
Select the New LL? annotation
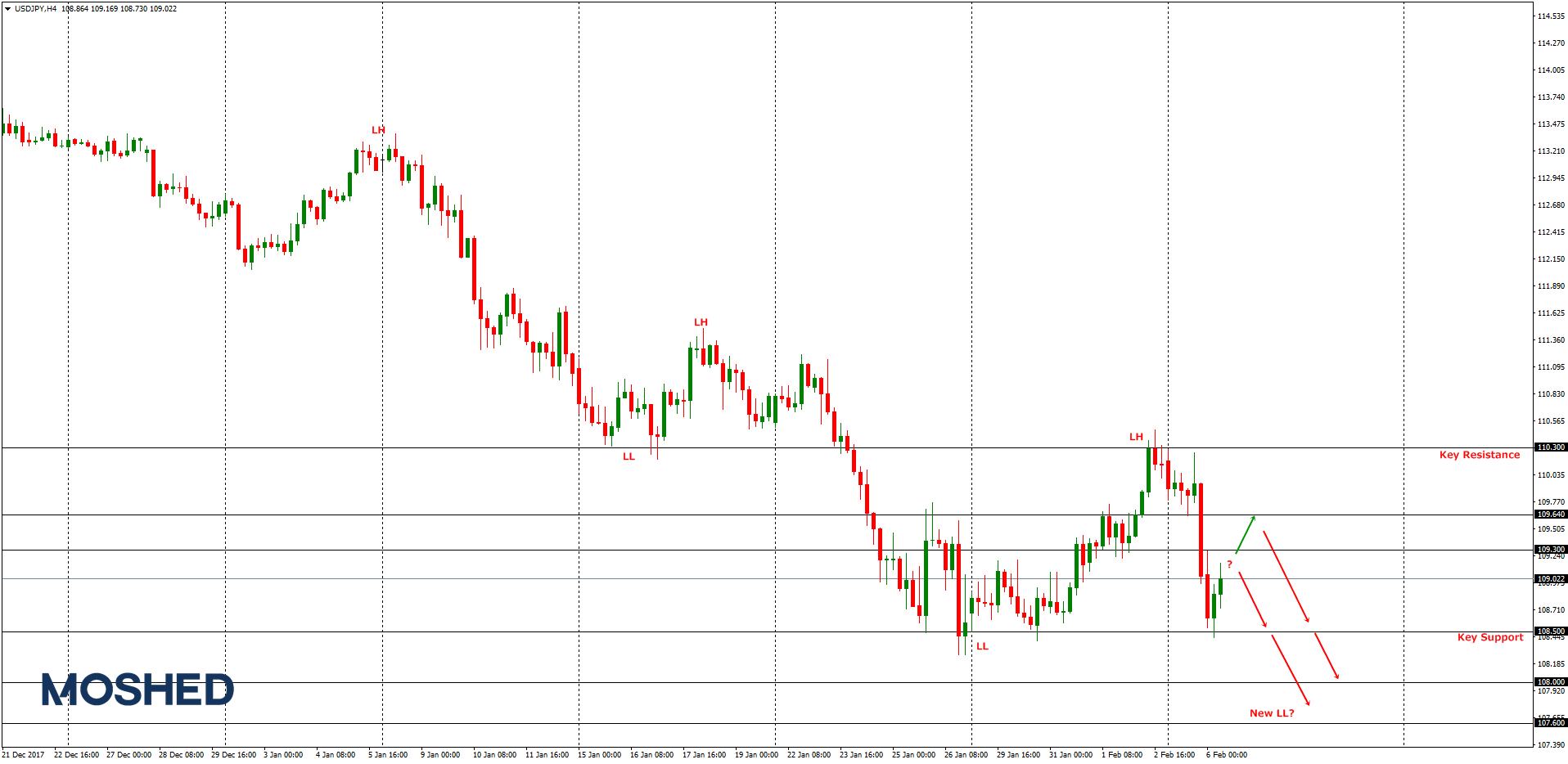[1272, 713]
